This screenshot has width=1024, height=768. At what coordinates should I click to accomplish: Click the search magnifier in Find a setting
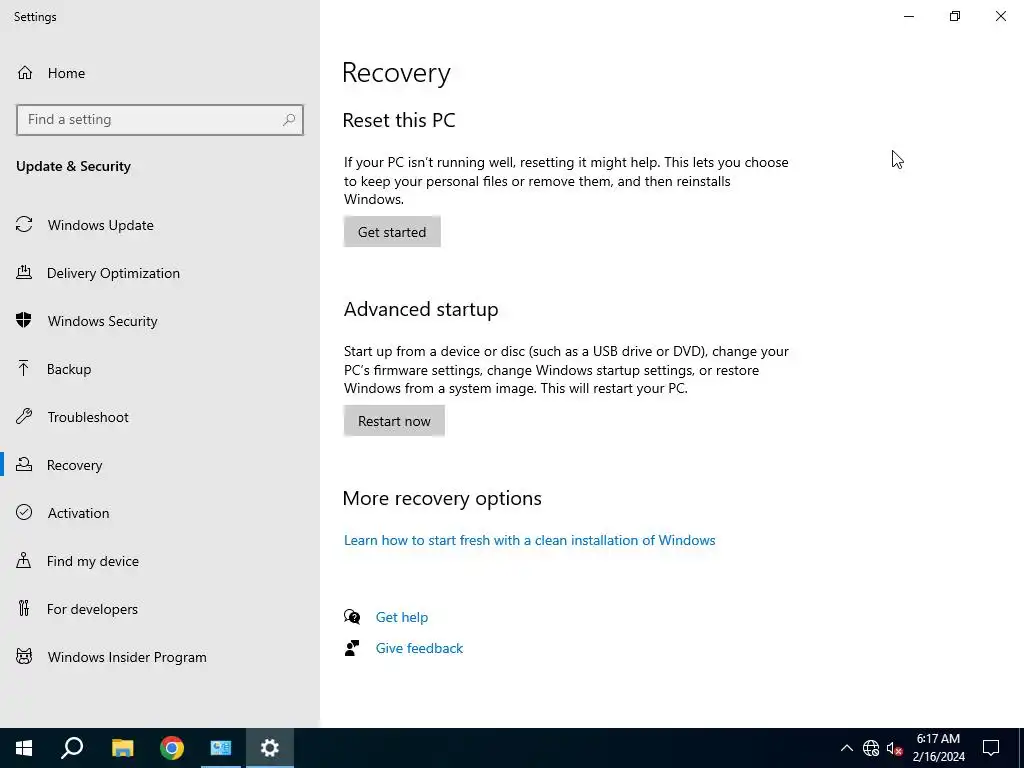pyautogui.click(x=289, y=120)
